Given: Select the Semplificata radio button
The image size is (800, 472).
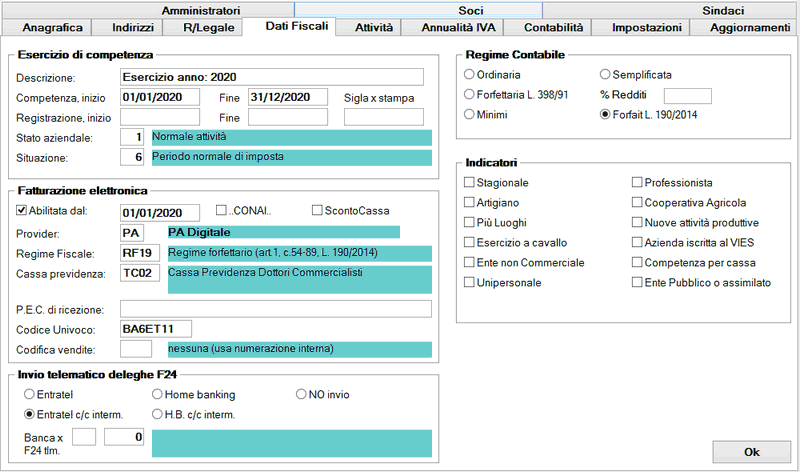Looking at the screenshot, I should point(605,75).
